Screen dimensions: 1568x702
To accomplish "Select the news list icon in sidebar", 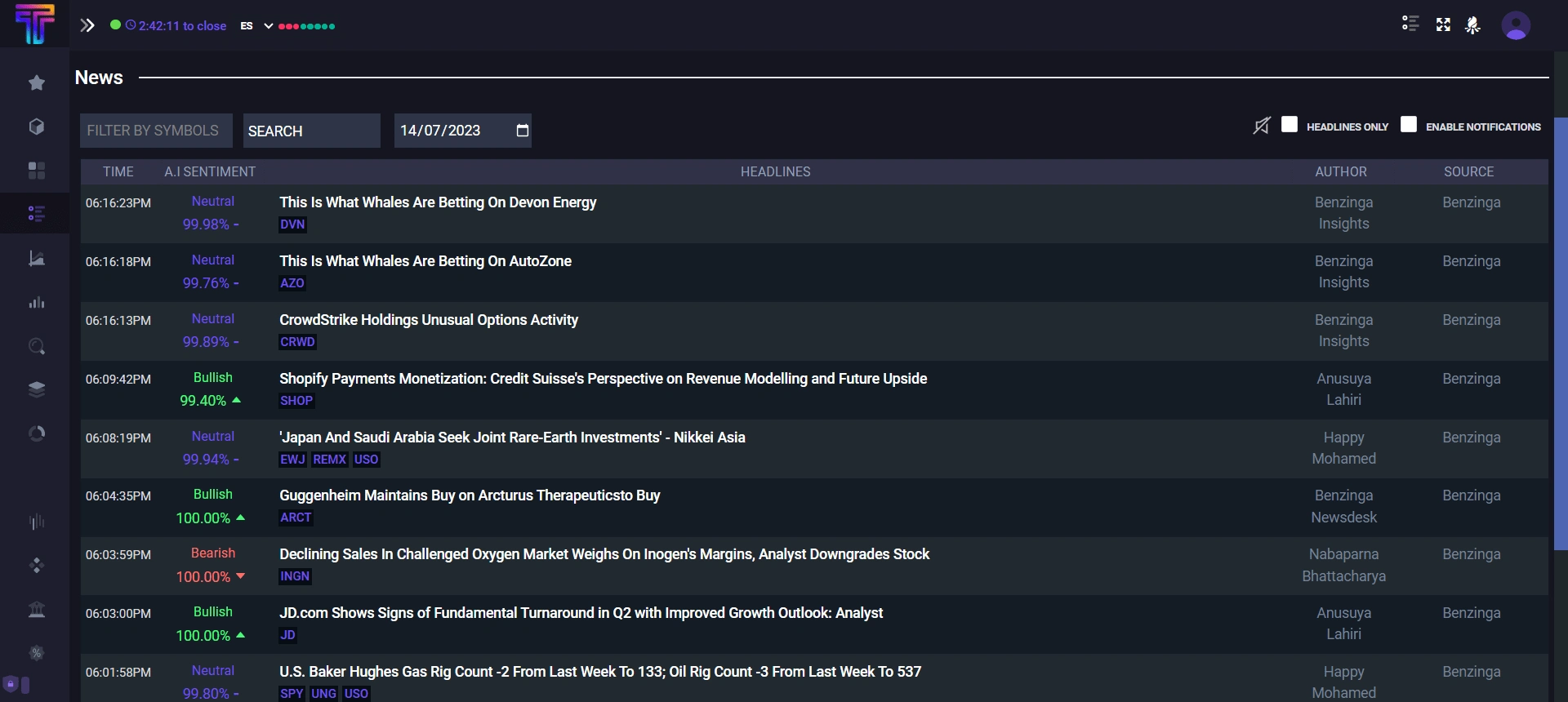I will pos(36,214).
